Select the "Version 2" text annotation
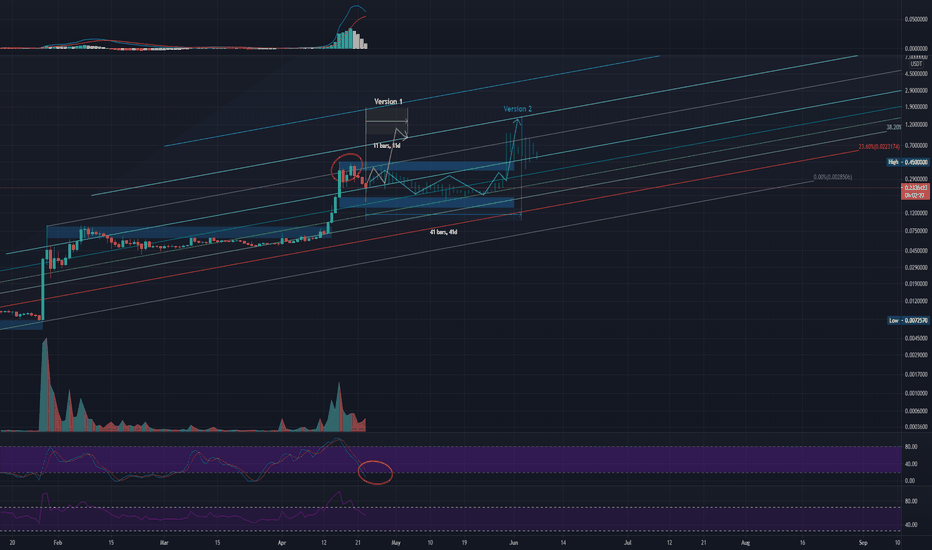 pyautogui.click(x=518, y=109)
